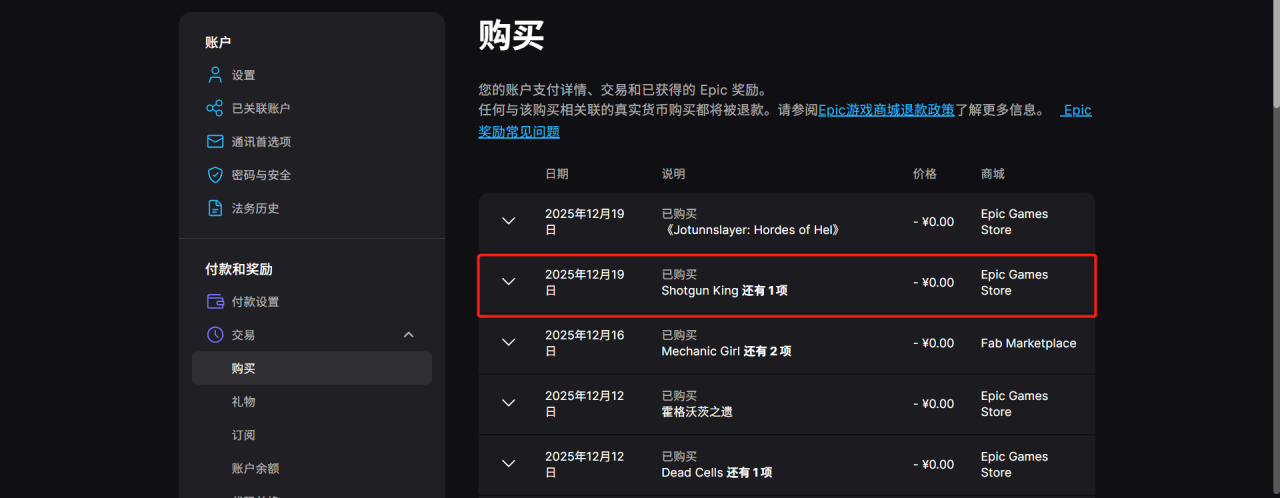Expand the Mechanic Girl purchase row
Image resolution: width=1280 pixels, height=498 pixels.
pyautogui.click(x=508, y=343)
